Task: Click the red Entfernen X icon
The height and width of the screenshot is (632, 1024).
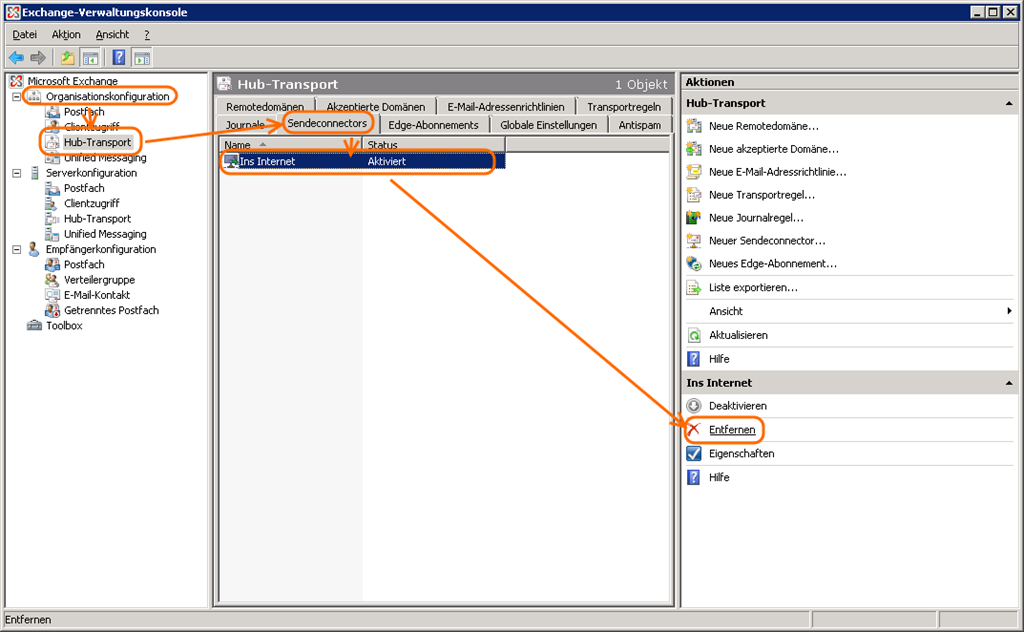Action: point(694,430)
